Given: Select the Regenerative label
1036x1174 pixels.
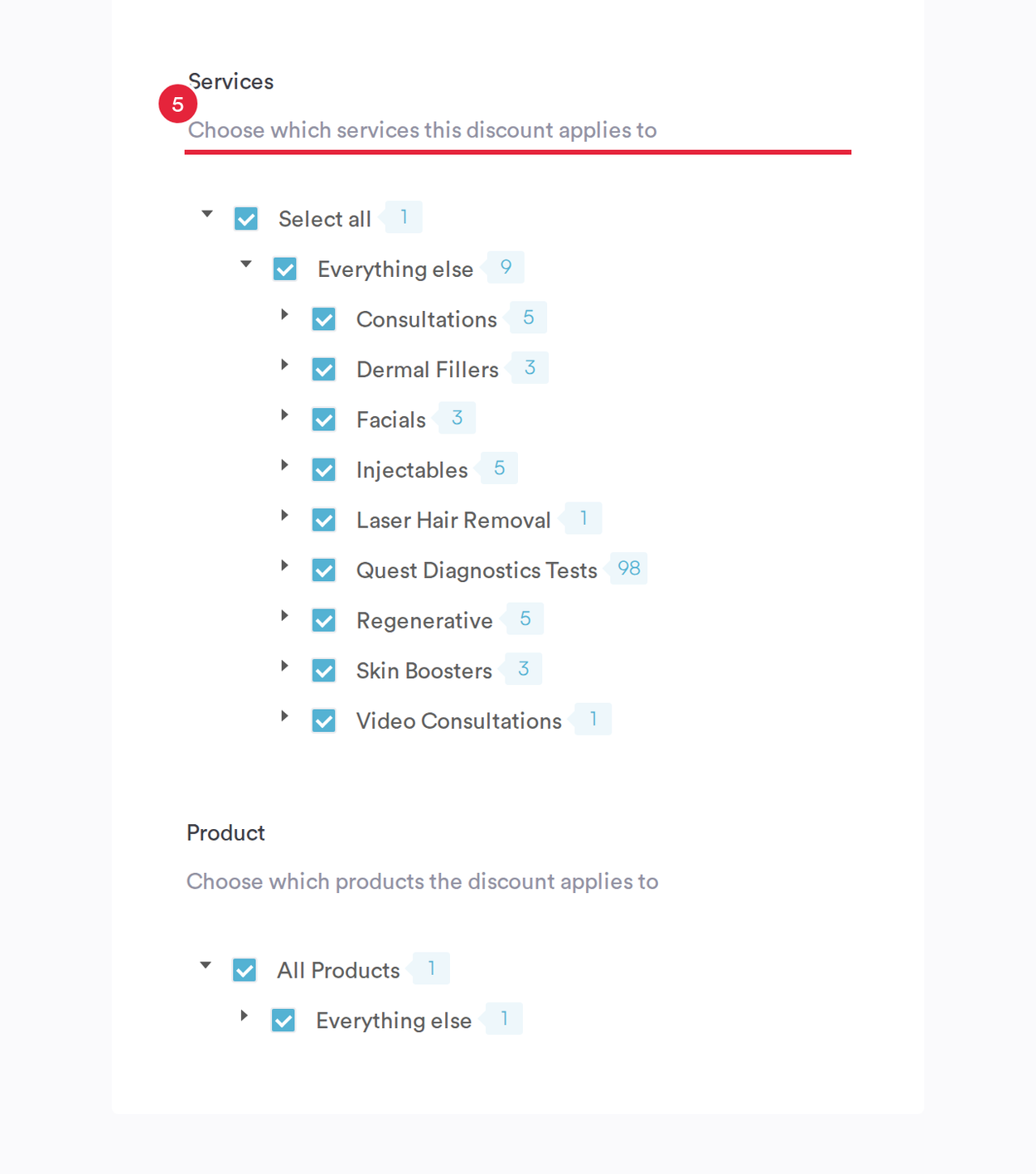Looking at the screenshot, I should pos(424,621).
